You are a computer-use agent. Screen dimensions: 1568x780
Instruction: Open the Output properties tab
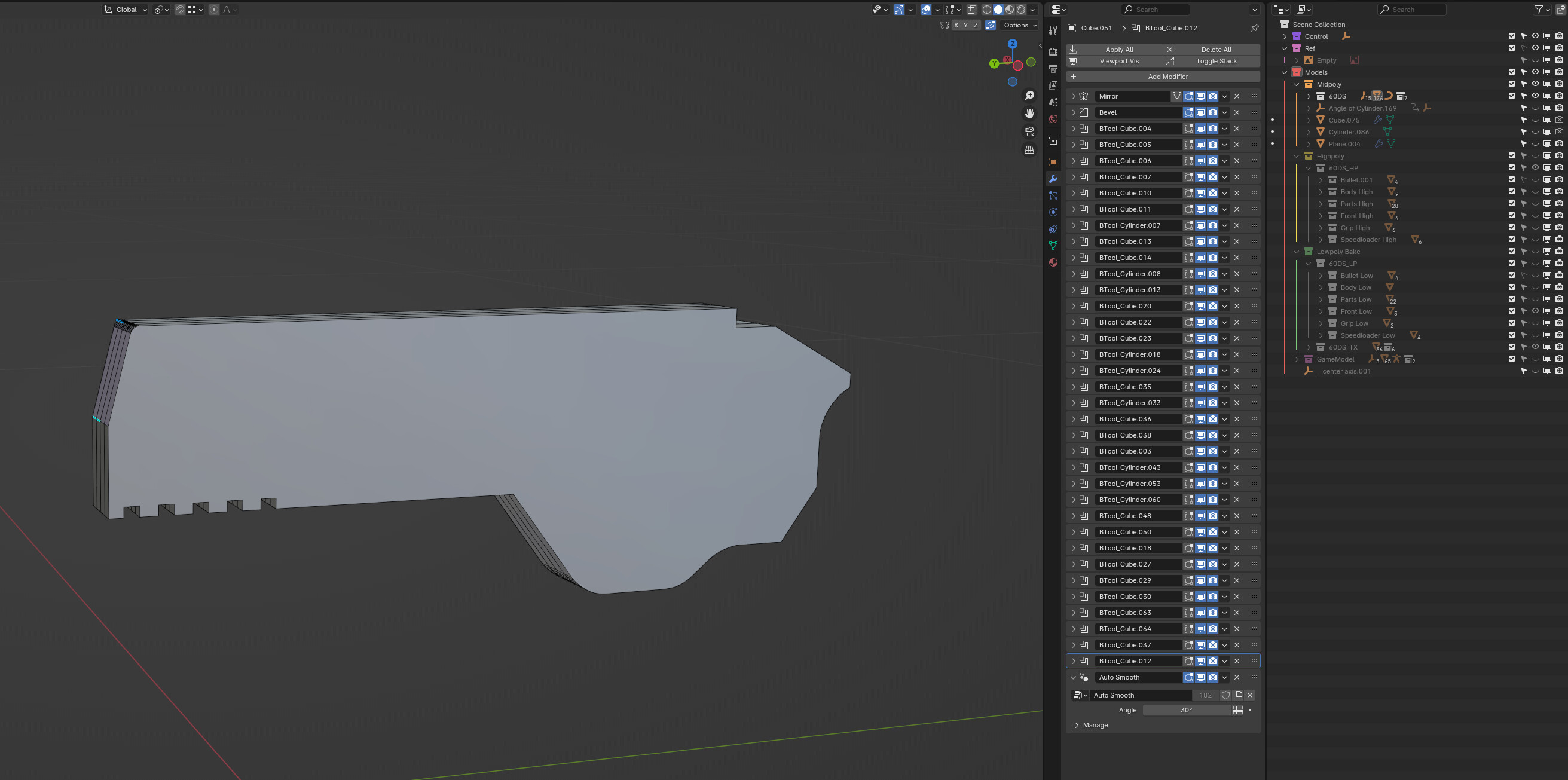pos(1053,69)
